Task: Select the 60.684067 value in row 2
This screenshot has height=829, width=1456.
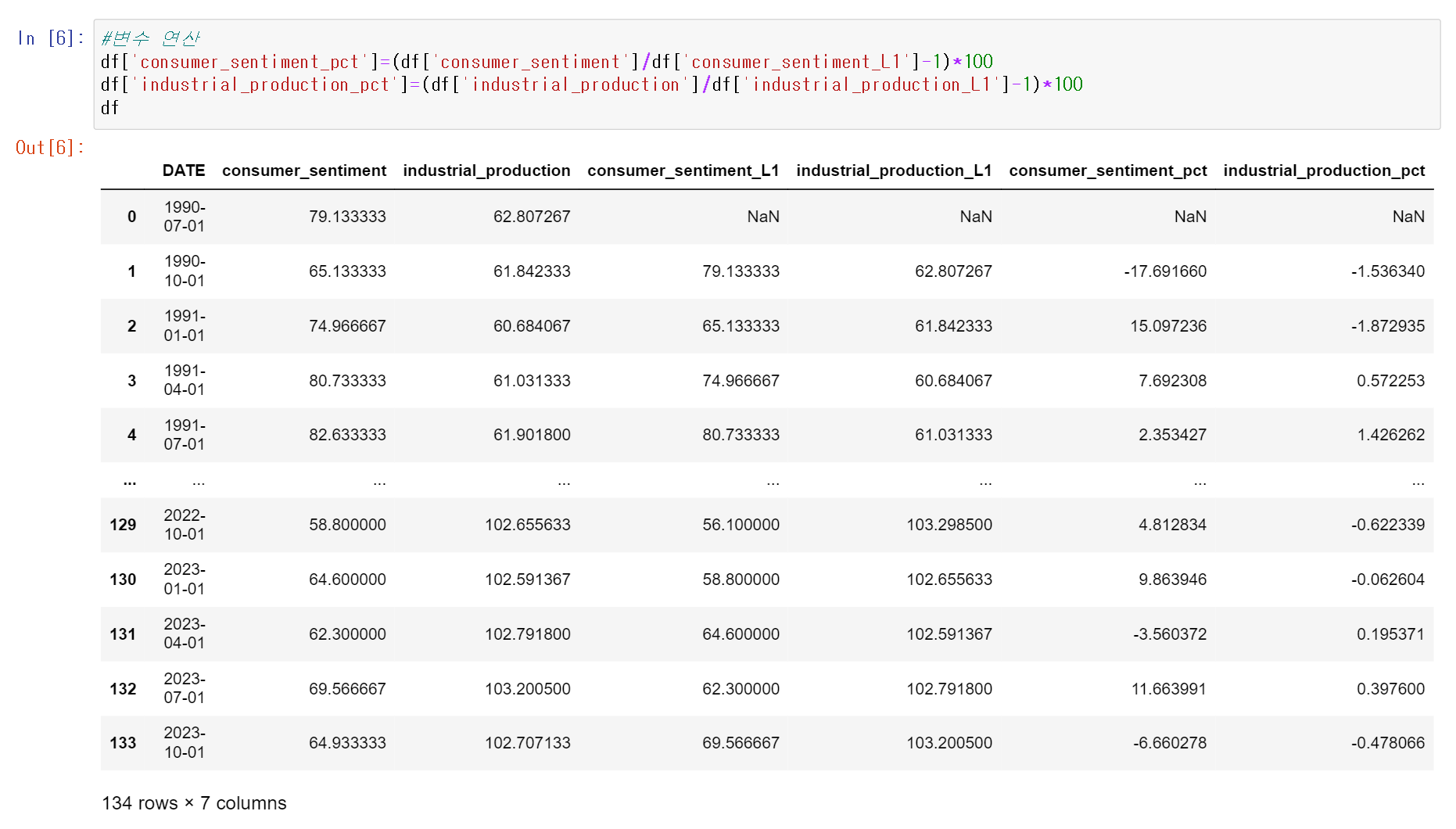Action: [x=532, y=326]
